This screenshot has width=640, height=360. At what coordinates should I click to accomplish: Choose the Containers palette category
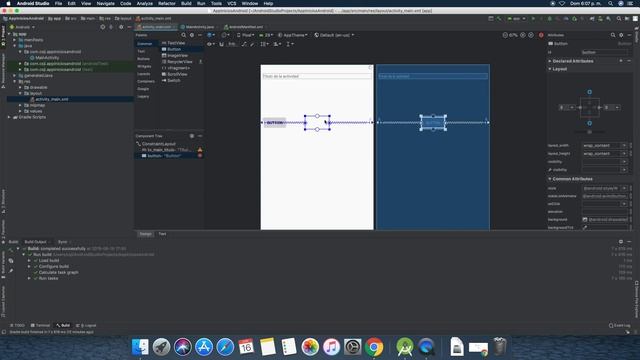tap(146, 82)
